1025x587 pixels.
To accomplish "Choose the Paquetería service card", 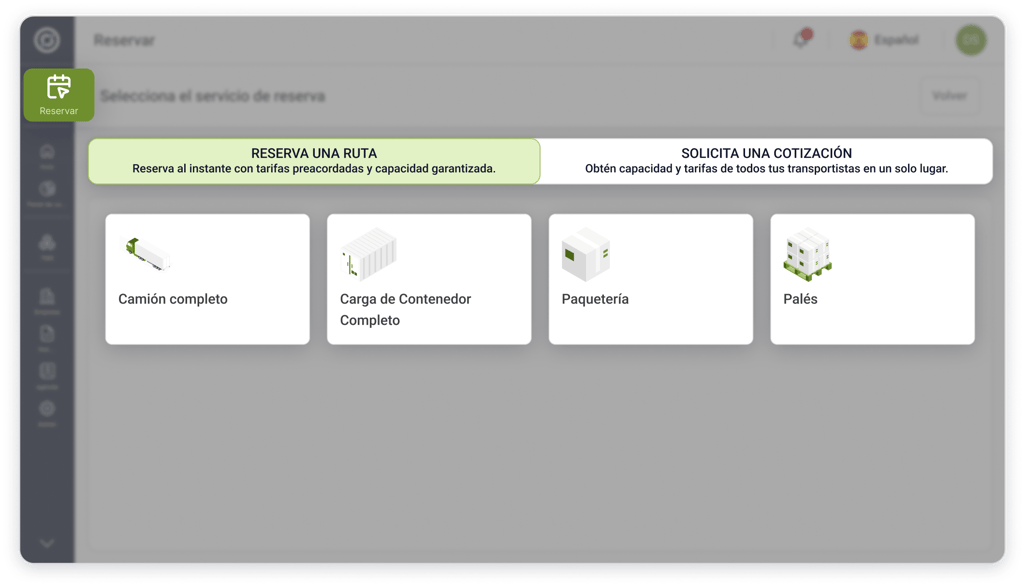I will click(651, 279).
